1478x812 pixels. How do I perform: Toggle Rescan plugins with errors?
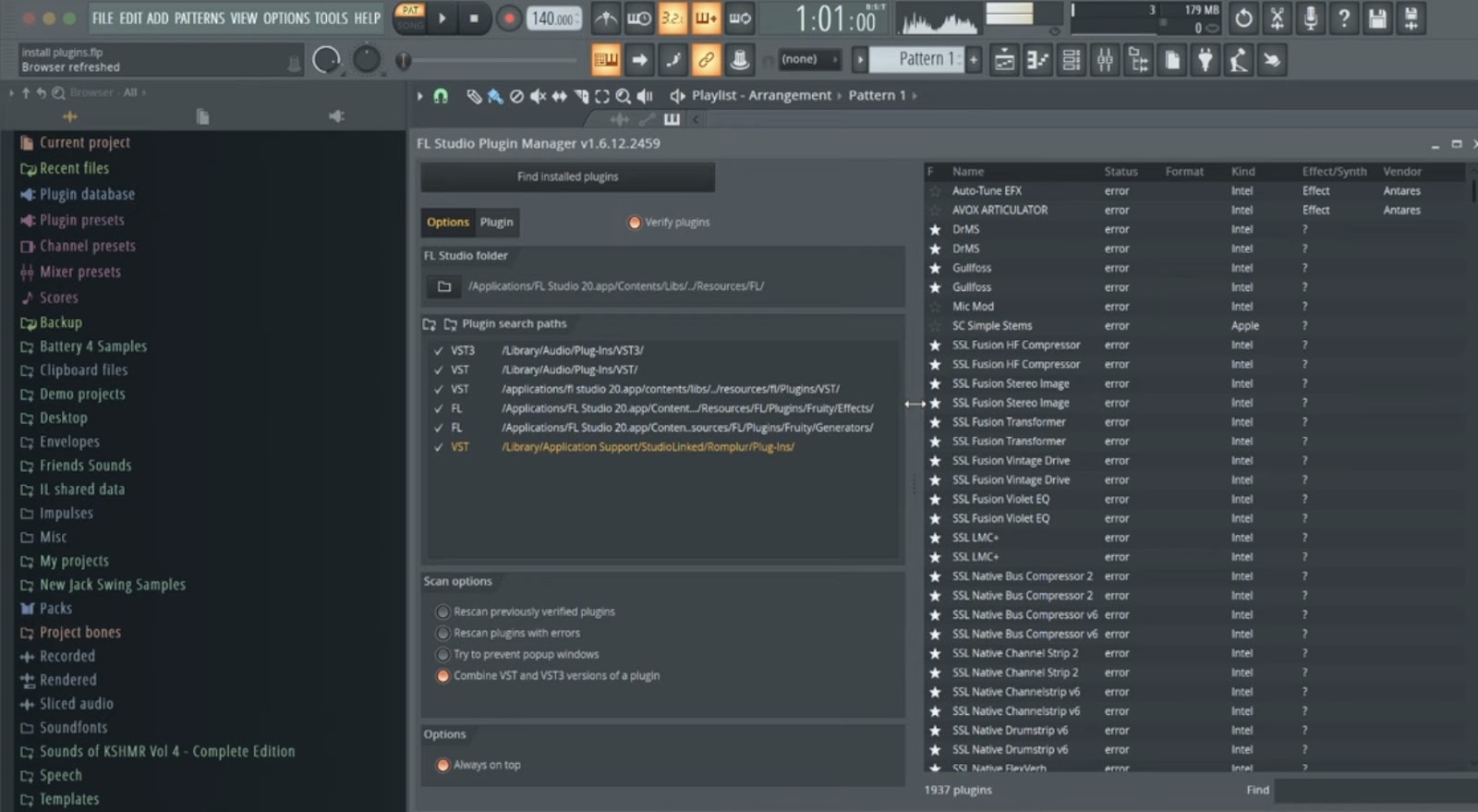click(x=442, y=633)
